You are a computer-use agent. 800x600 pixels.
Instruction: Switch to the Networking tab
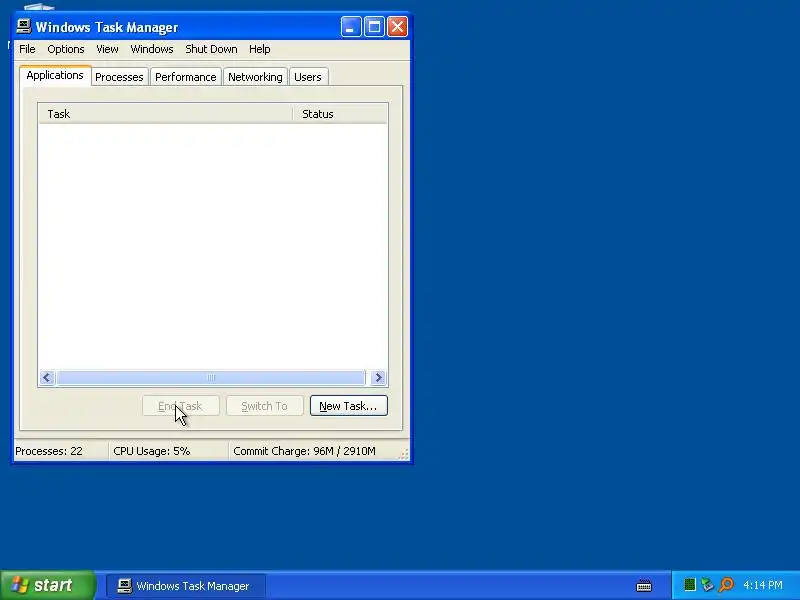(255, 77)
